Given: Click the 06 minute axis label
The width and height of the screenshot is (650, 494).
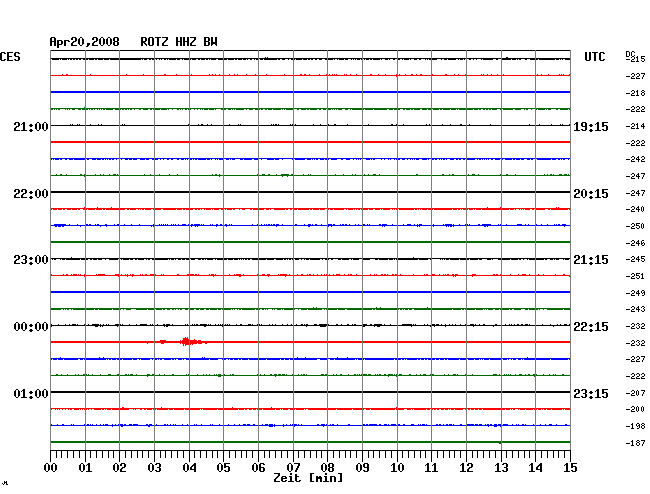Looking at the screenshot, I should click(258, 468).
